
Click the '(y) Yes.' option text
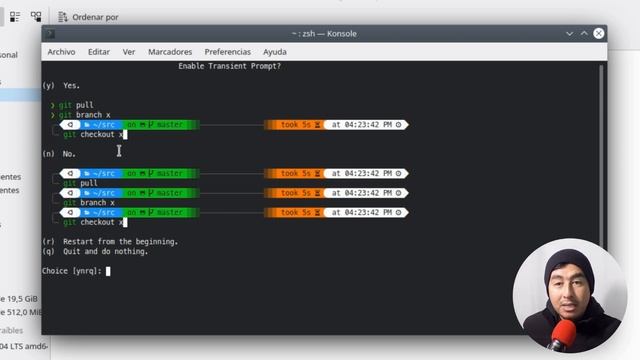[x=61, y=86]
